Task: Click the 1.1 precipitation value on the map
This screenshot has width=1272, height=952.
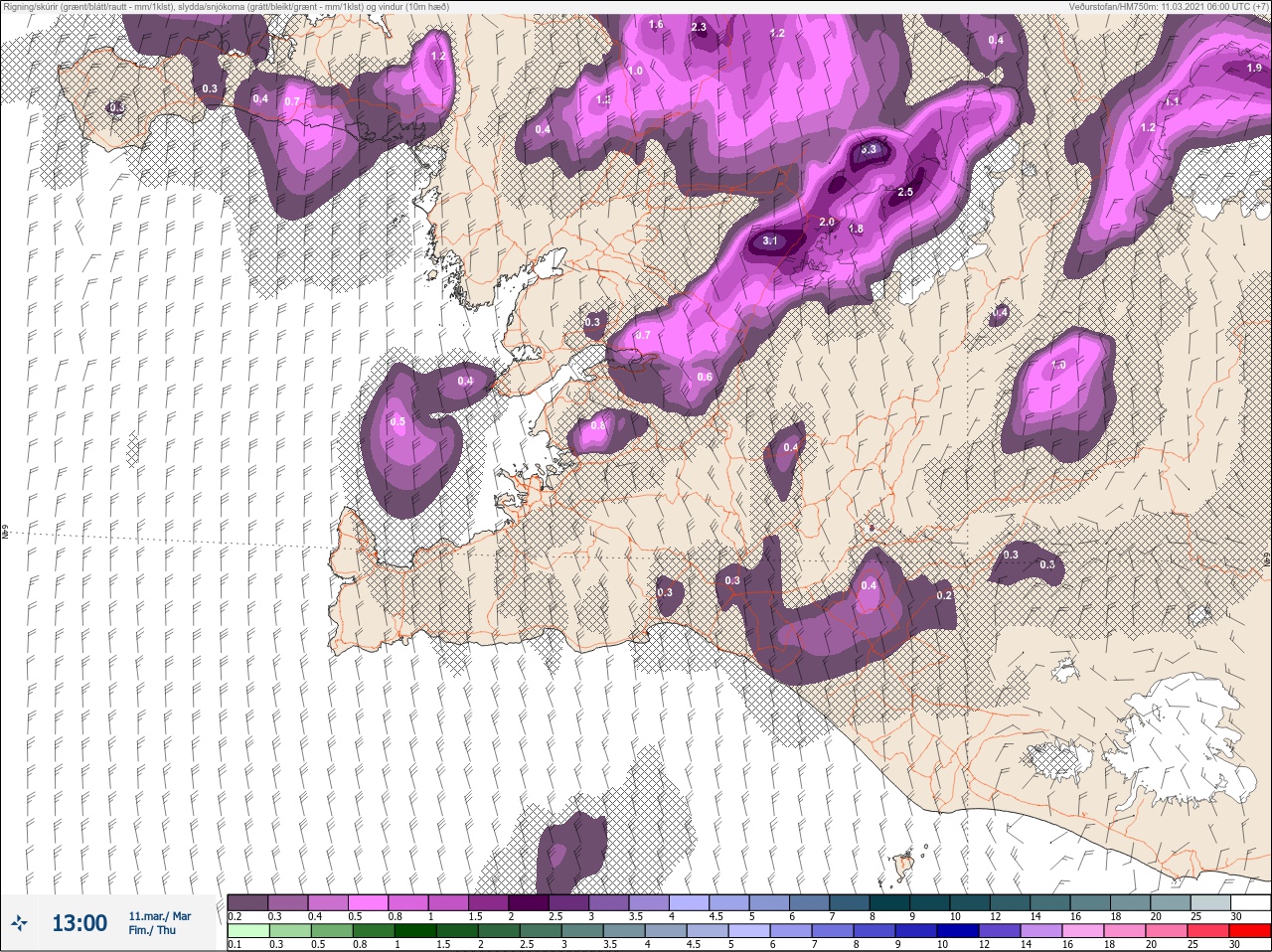Action: 1173,102
